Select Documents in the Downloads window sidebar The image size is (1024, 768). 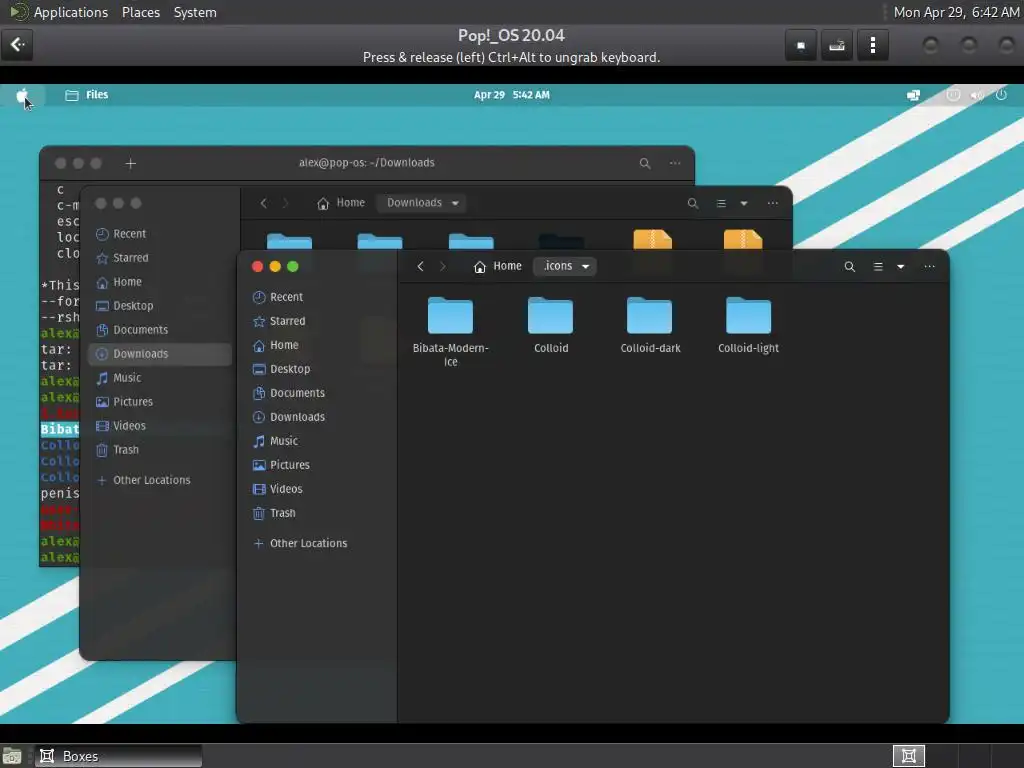(160, 330)
